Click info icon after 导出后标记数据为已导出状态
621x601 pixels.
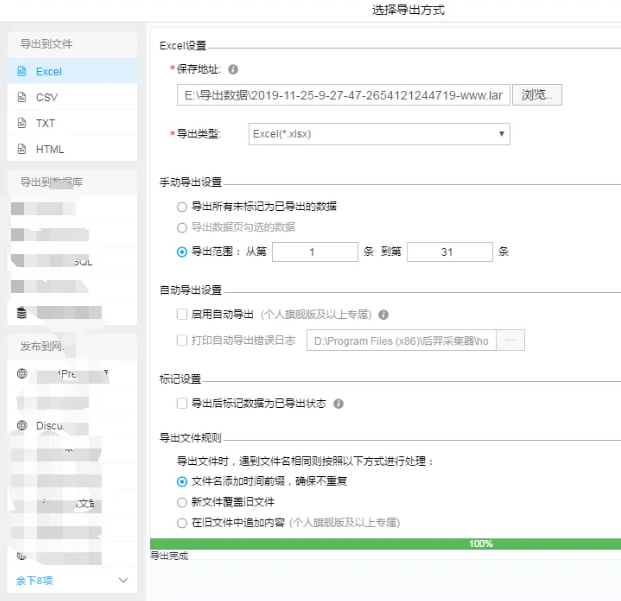tap(338, 405)
